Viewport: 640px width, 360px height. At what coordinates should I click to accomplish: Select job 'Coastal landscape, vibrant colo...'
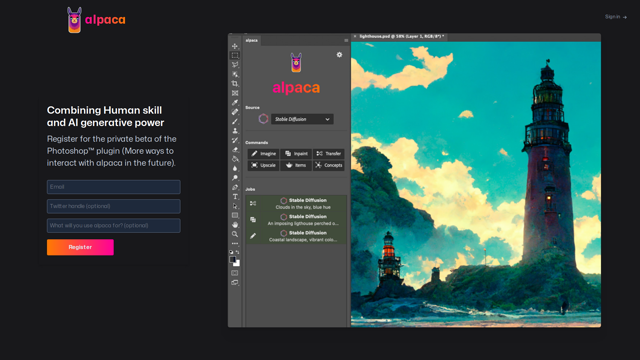tap(296, 236)
